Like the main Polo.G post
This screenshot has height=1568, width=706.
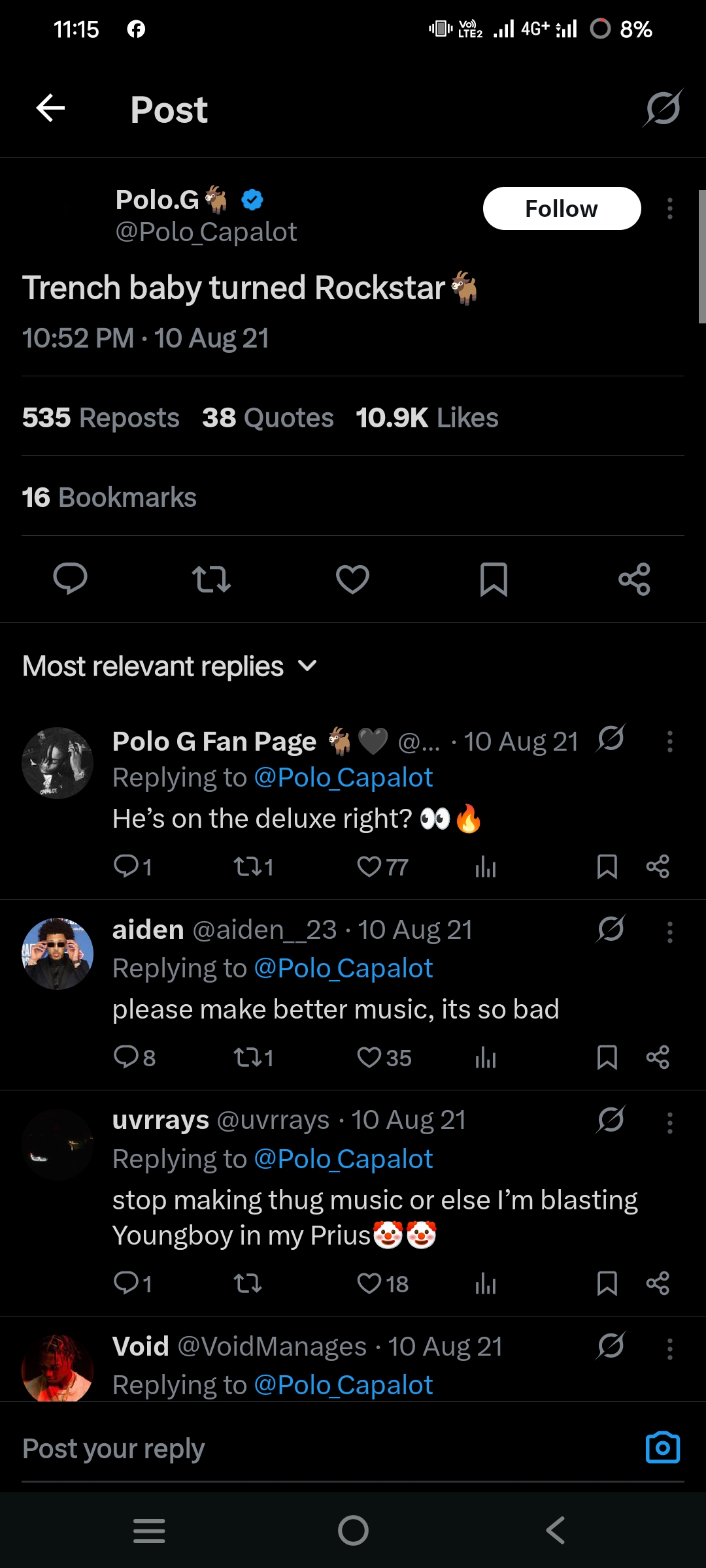[352, 579]
